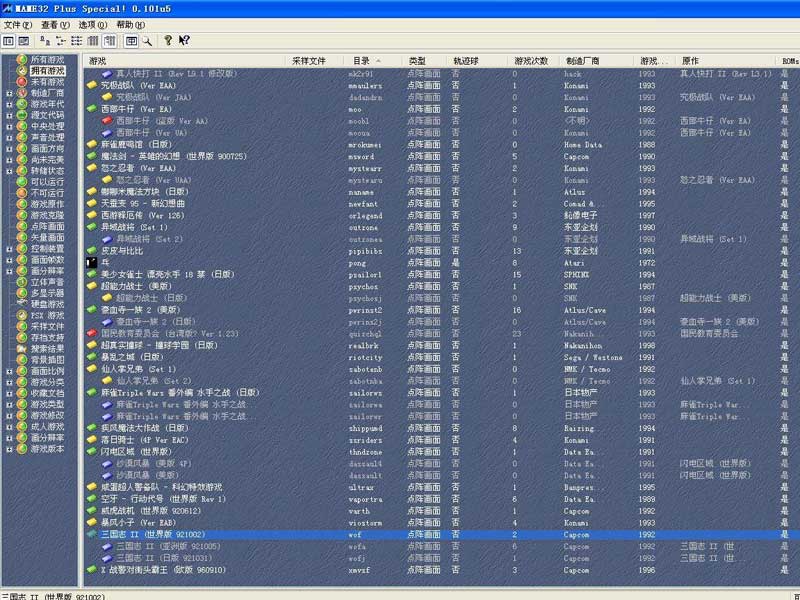
Task: Click the black pong game icon
Action: pos(92,263)
